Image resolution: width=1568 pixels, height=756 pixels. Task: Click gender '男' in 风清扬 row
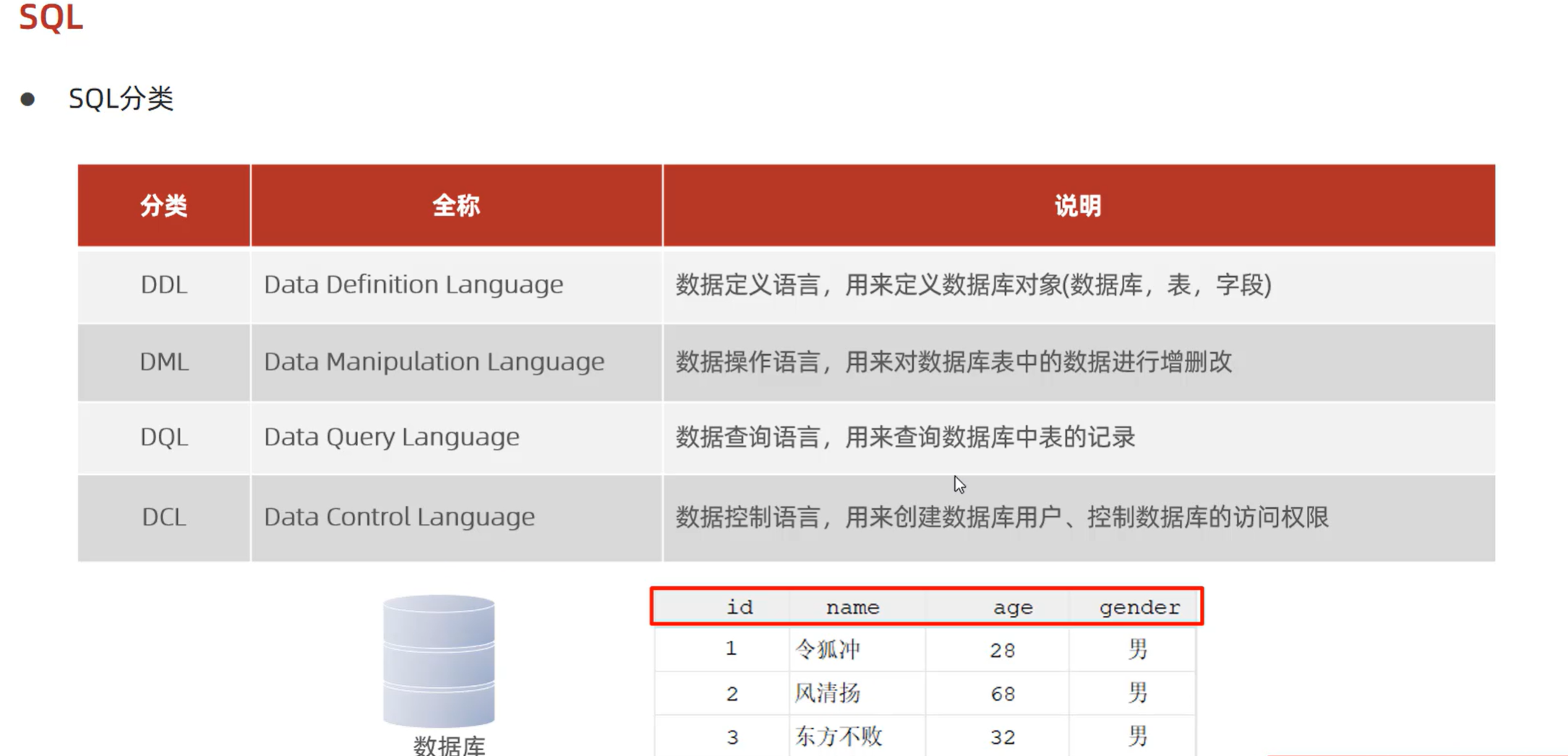1138,693
